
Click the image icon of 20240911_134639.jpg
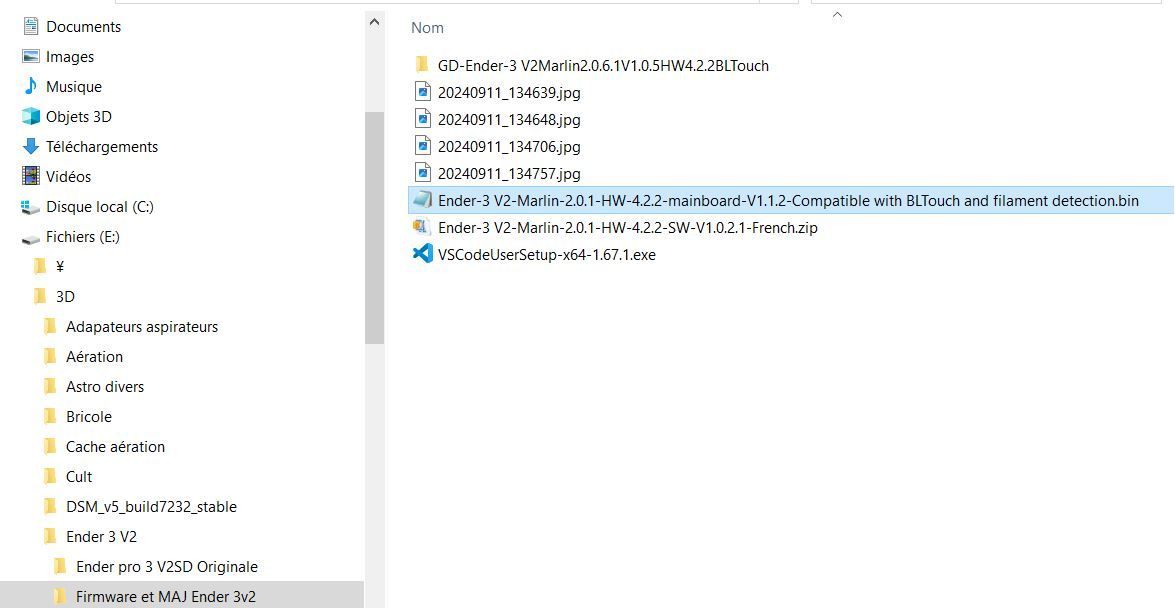coord(423,91)
